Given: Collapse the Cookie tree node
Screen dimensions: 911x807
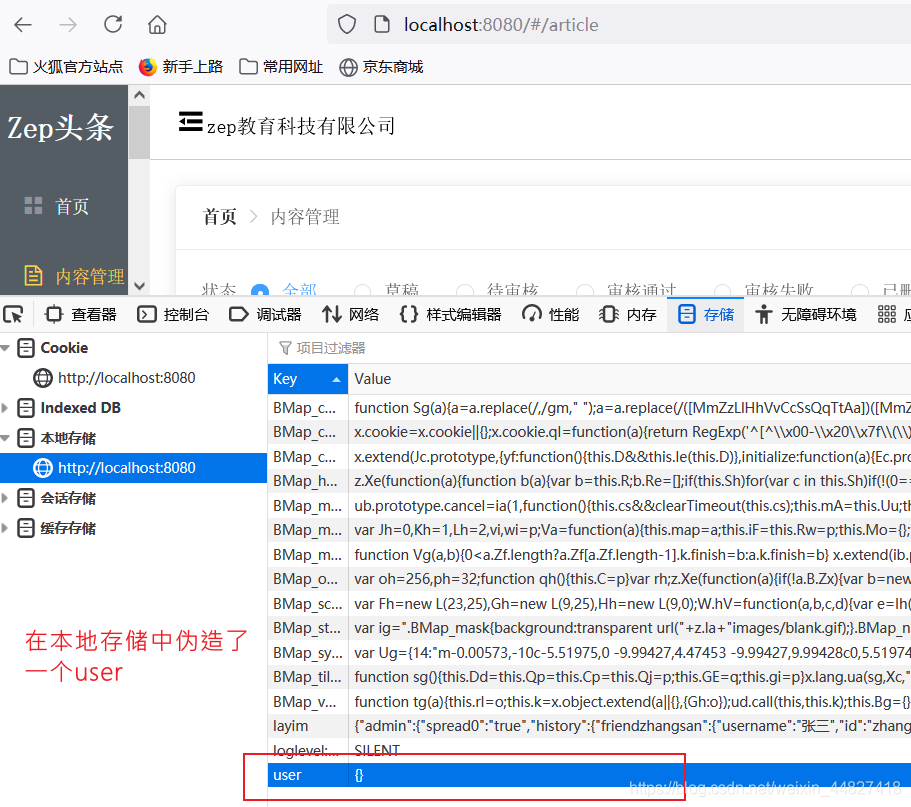Looking at the screenshot, I should pyautogui.click(x=5, y=348).
